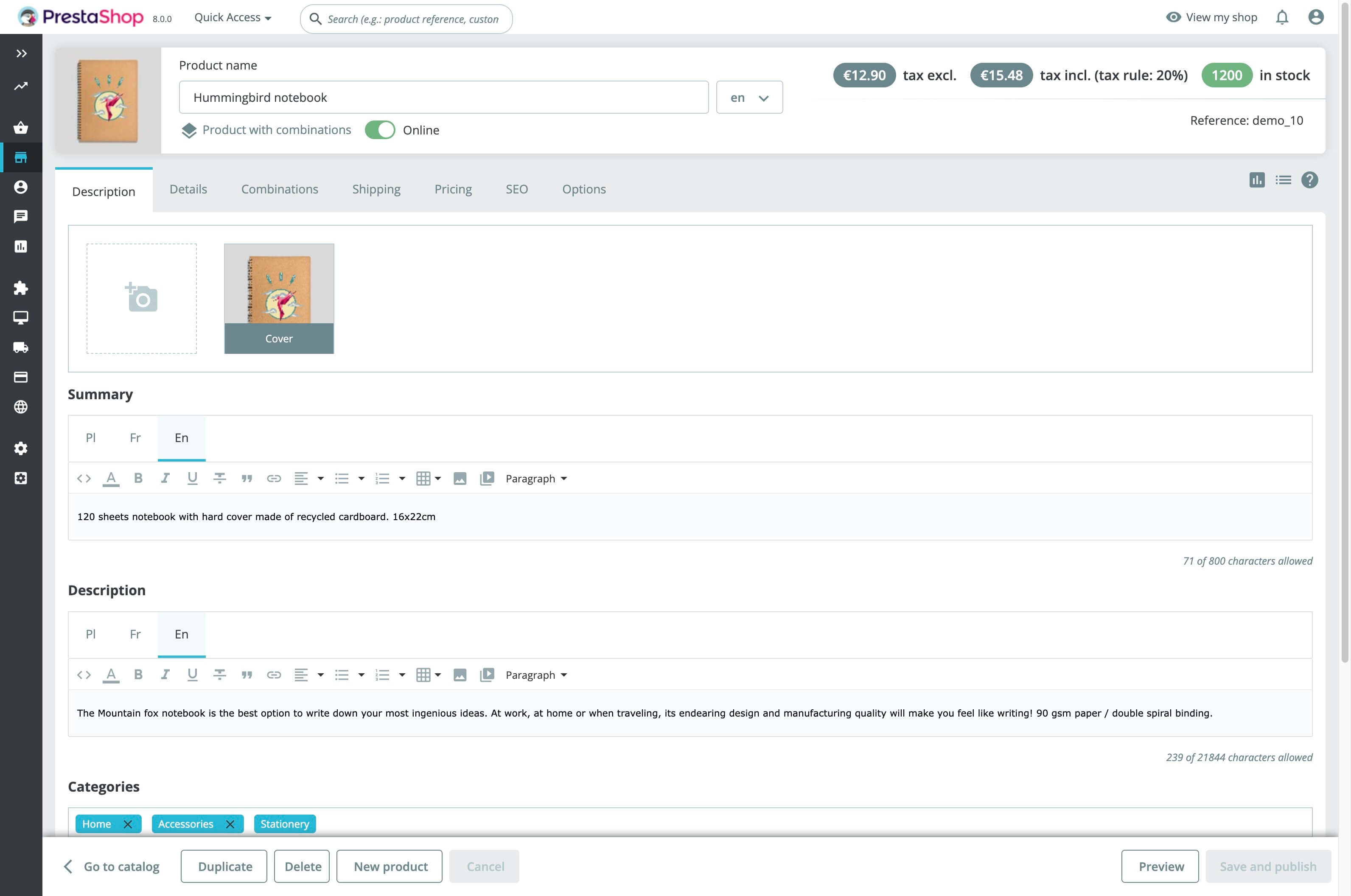Open Shop Parameters gear icon in sidebar
The image size is (1351, 896).
[21, 448]
